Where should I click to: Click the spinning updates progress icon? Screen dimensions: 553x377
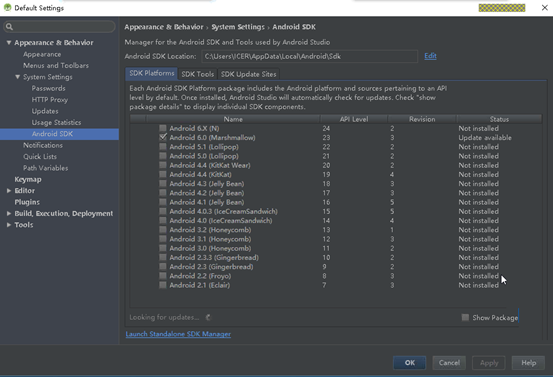[208, 317]
